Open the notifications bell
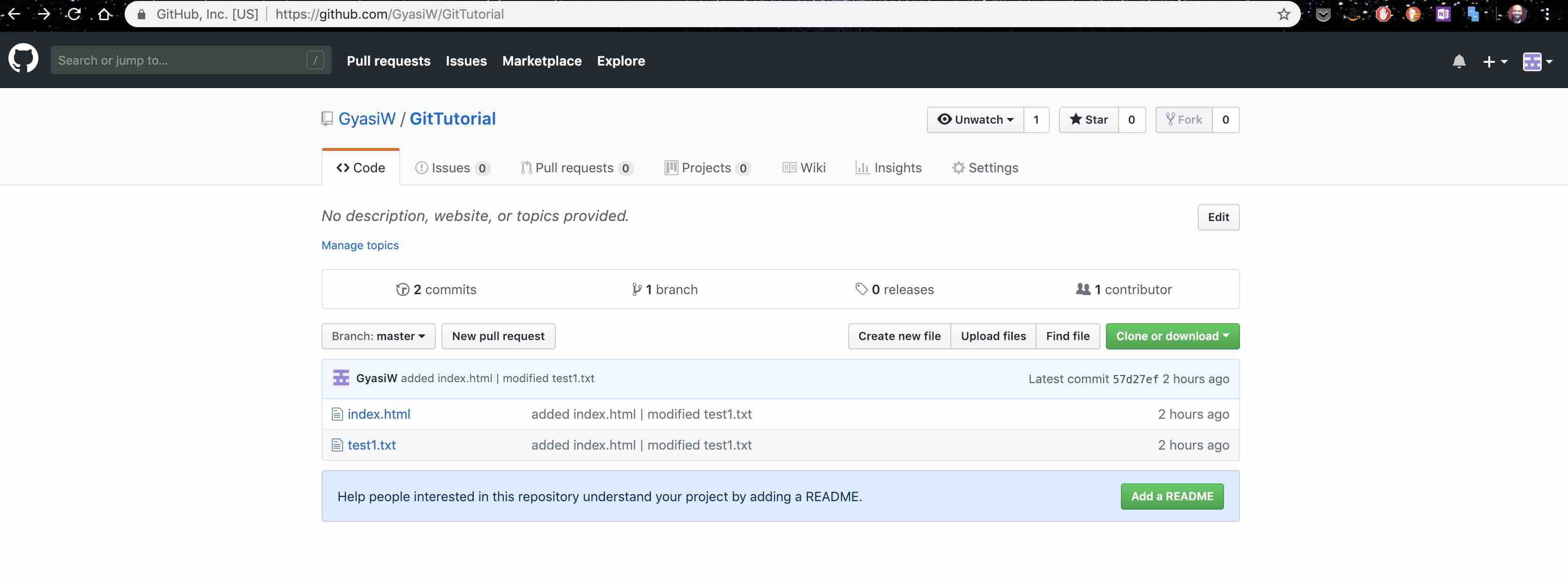 (1458, 61)
